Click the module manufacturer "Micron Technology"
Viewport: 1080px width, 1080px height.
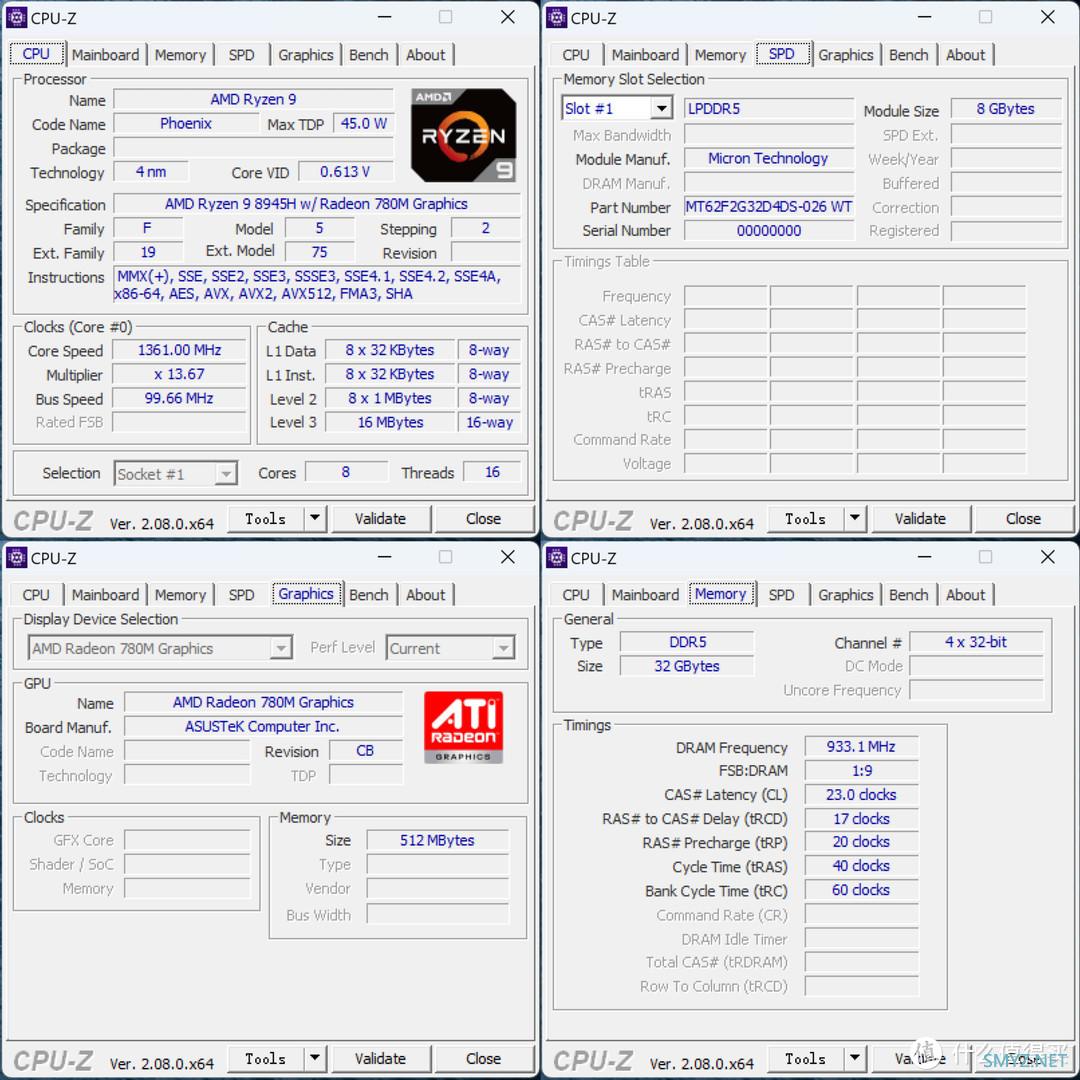(769, 158)
